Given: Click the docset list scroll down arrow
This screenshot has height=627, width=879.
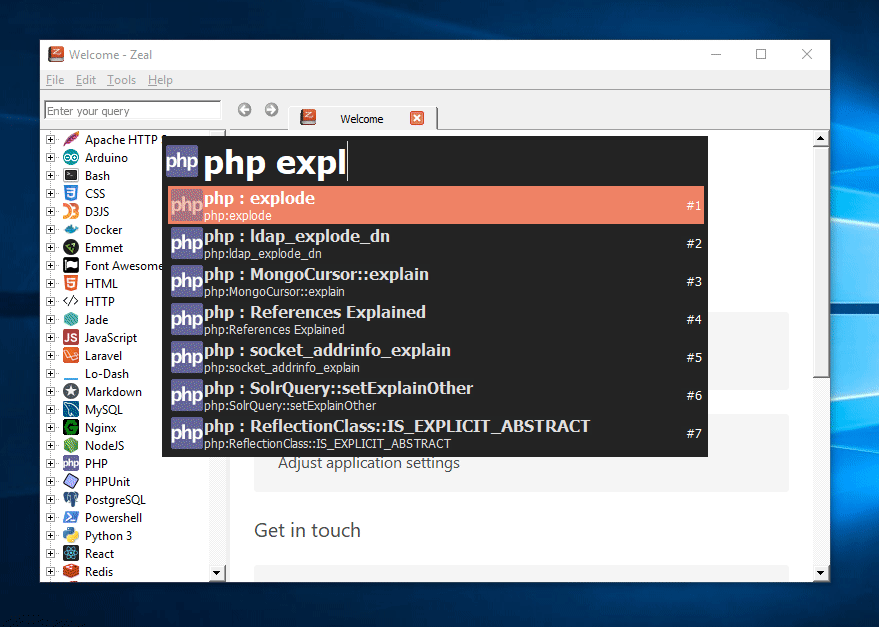Looking at the screenshot, I should [217, 573].
